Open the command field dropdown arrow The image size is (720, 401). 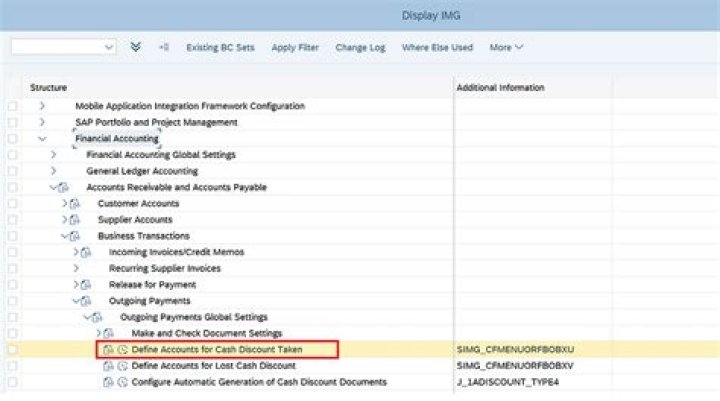click(109, 47)
